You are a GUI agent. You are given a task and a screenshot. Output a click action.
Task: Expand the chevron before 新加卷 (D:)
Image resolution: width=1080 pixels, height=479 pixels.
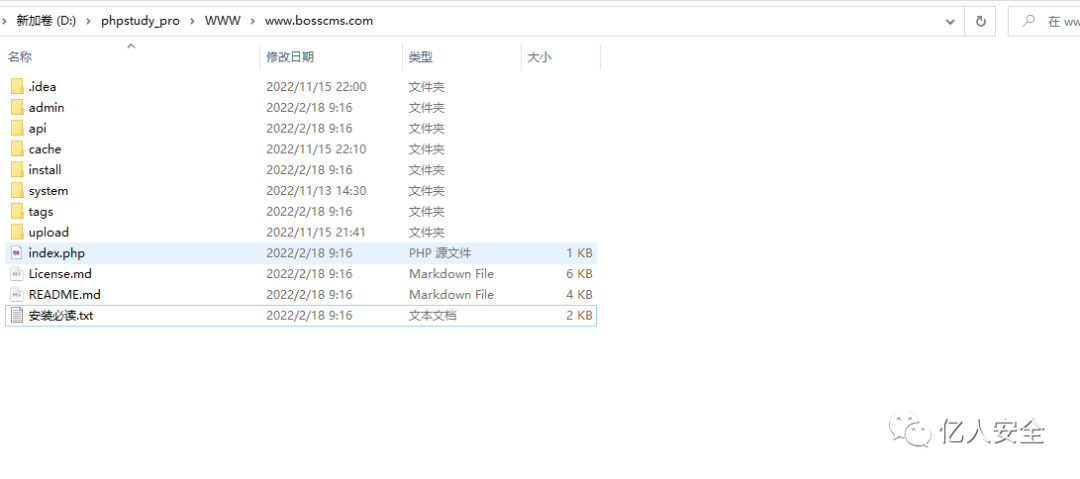pos(5,21)
